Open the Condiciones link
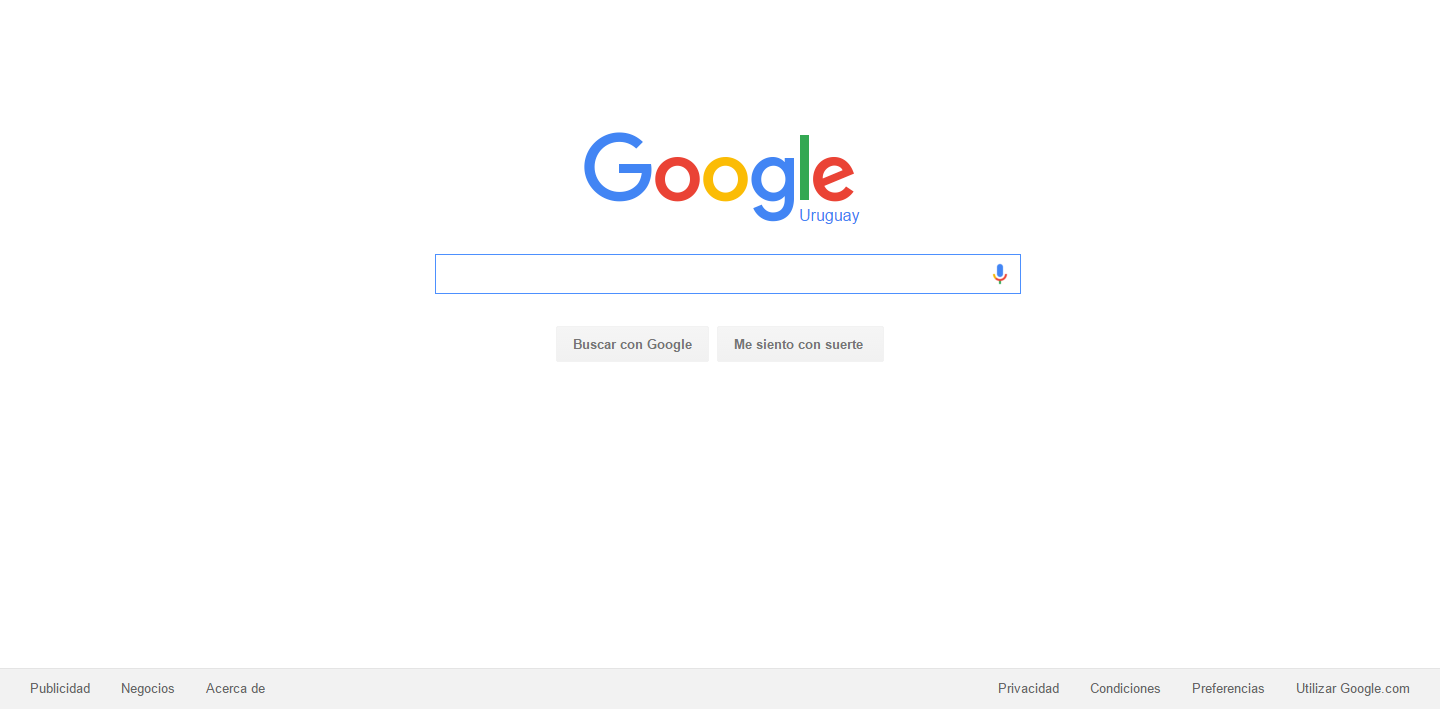 [1125, 688]
